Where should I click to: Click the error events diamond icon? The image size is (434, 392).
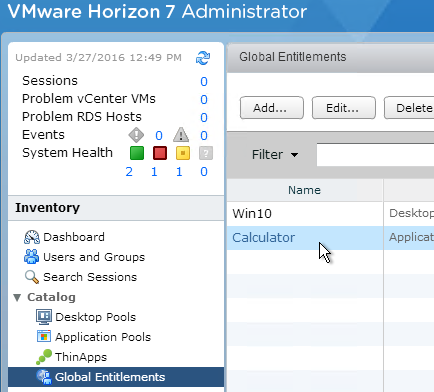pyautogui.click(x=136, y=135)
